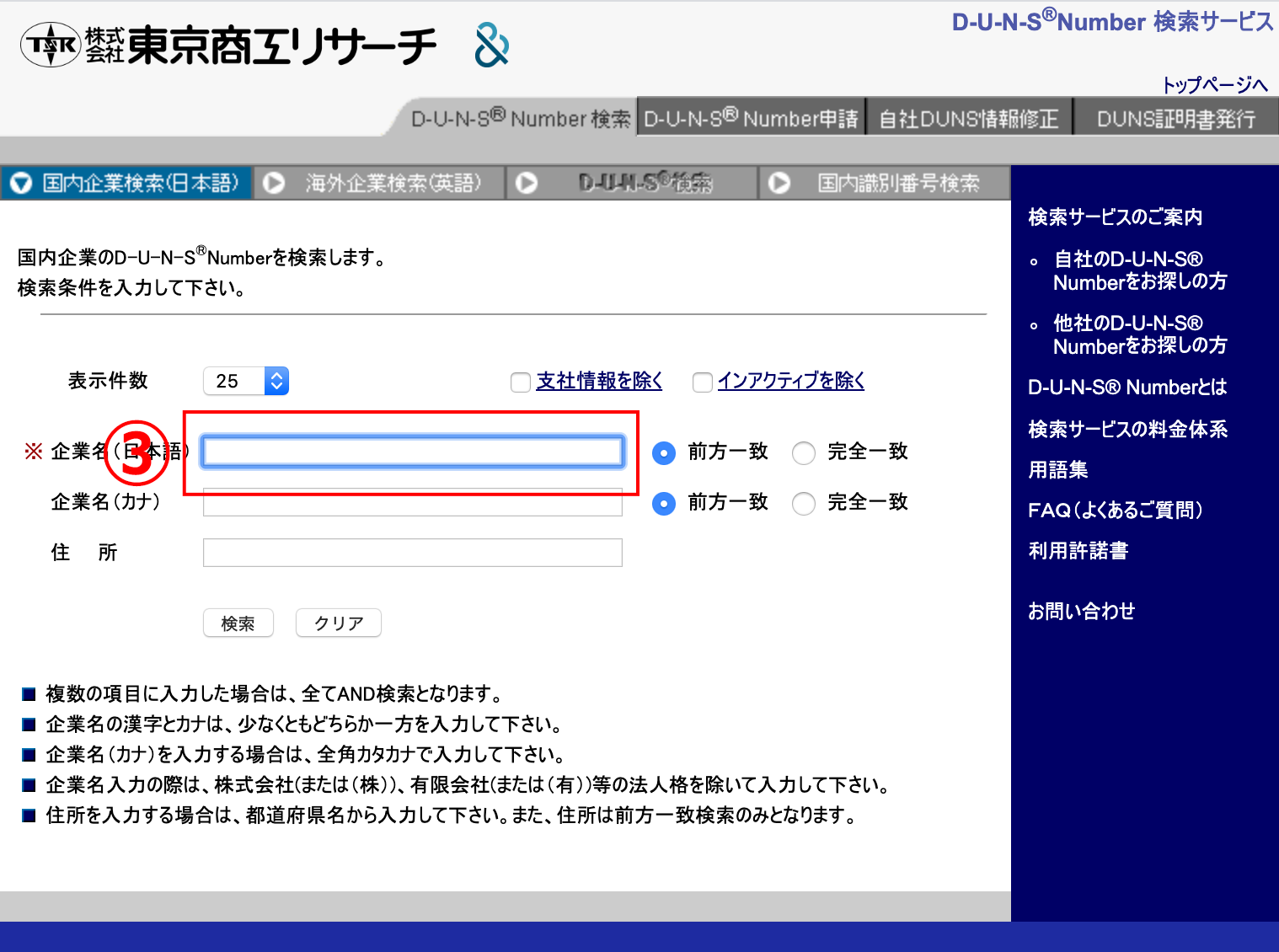Select 前方一致 for 企業名(日本語)
Image resolution: width=1279 pixels, height=952 pixels.
(x=664, y=453)
